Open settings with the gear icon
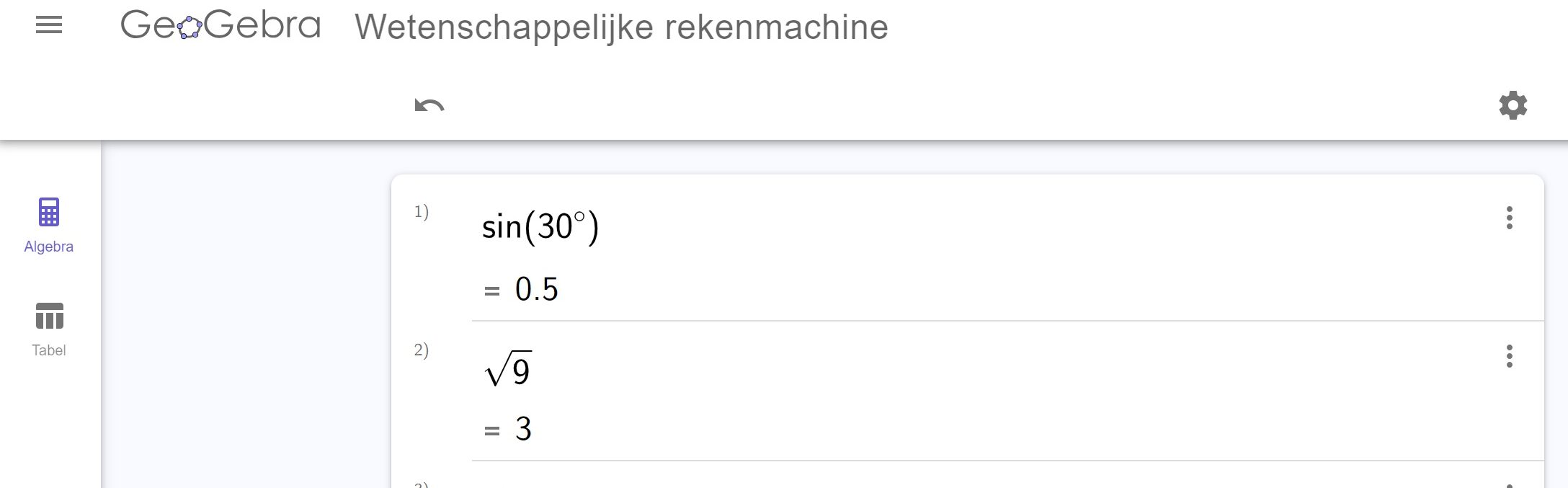Screen dimensions: 1568x488 [1513, 105]
